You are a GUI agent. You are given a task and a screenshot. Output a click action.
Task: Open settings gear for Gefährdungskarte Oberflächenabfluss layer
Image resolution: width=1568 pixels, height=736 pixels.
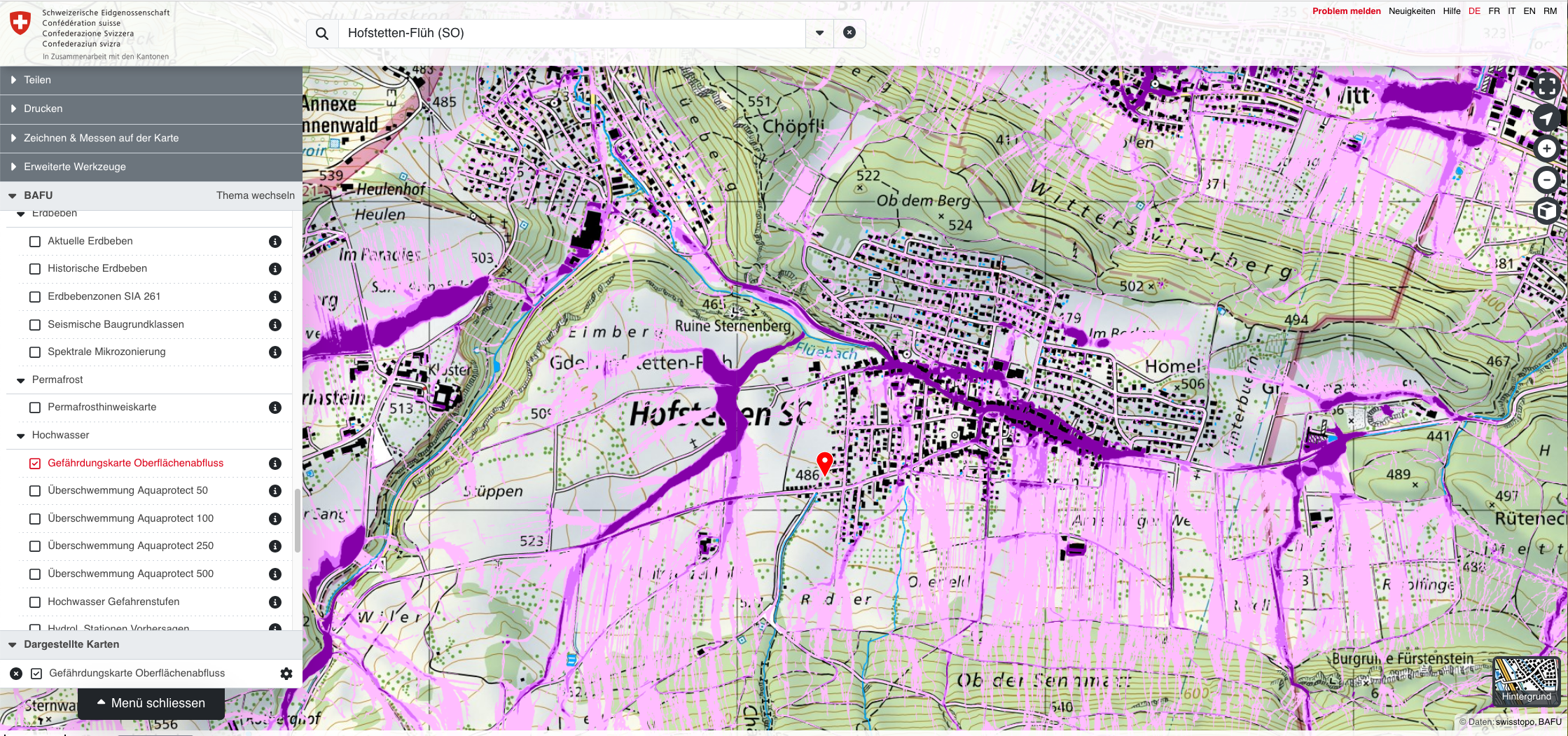(286, 674)
